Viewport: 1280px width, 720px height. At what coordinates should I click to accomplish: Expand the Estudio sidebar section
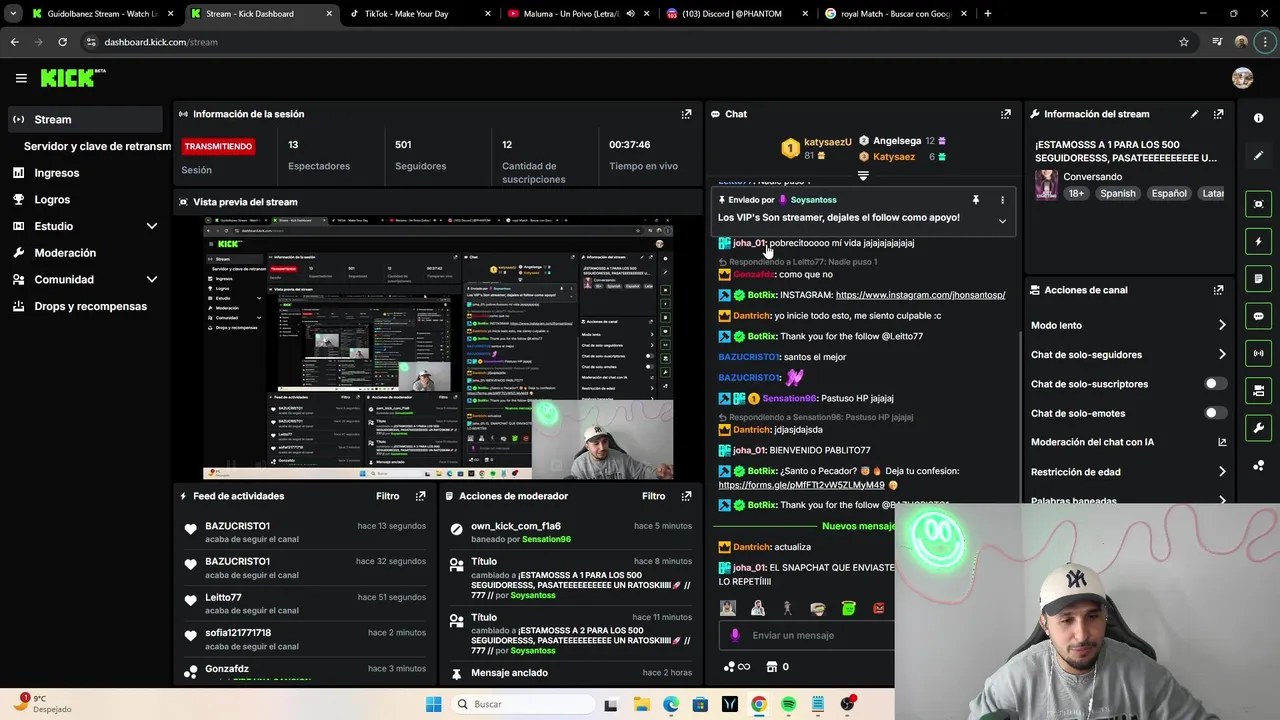[152, 226]
